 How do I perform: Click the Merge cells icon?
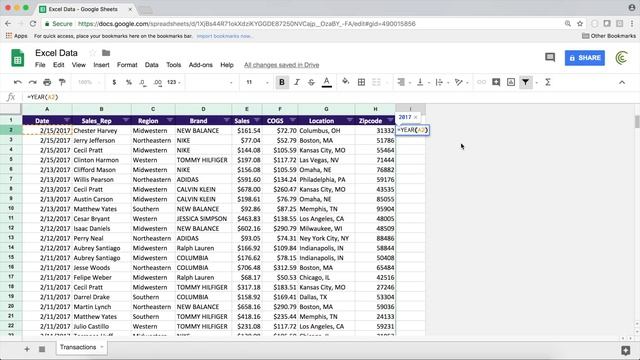tap(376, 82)
